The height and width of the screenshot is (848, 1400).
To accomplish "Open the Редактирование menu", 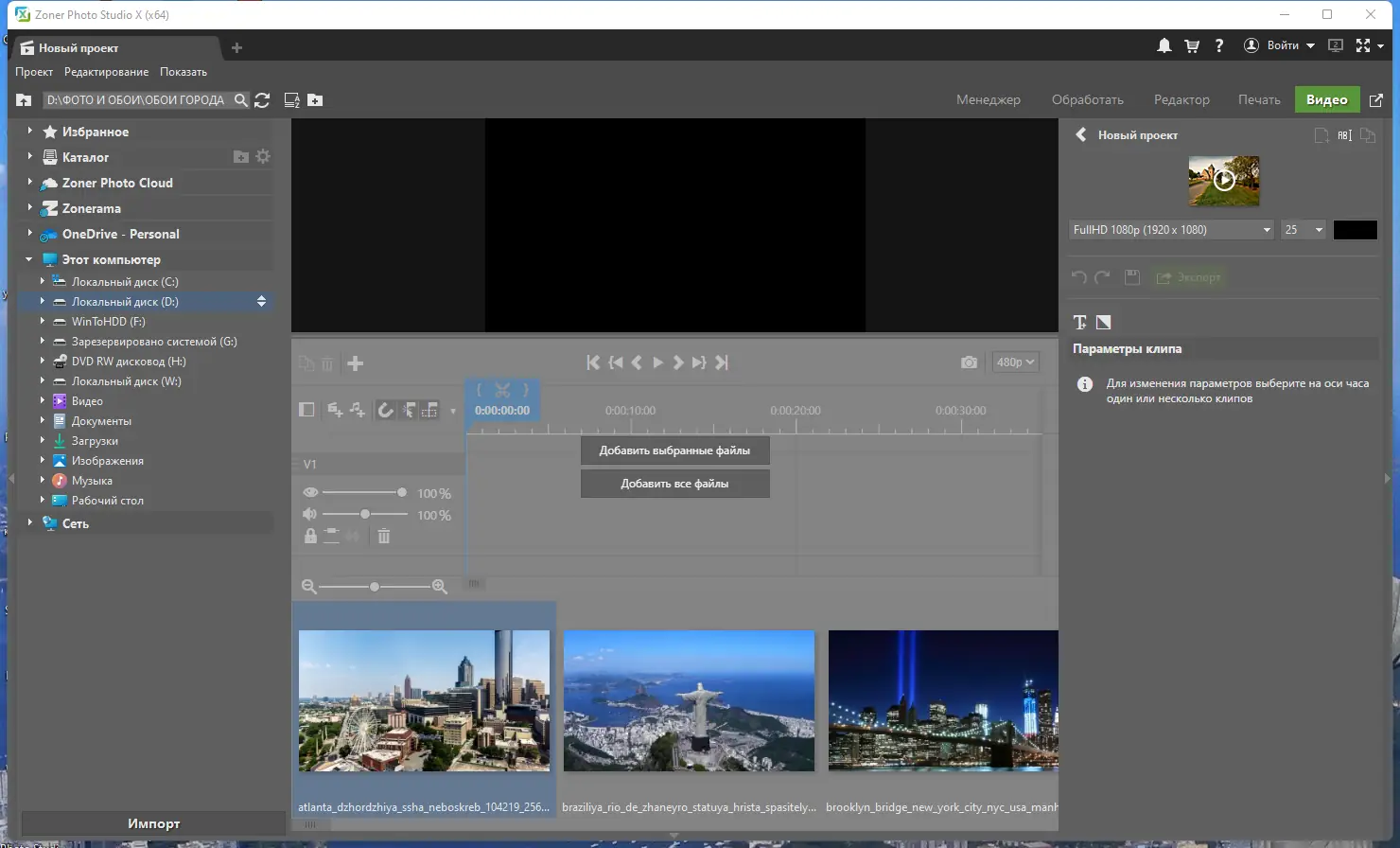I will point(106,72).
